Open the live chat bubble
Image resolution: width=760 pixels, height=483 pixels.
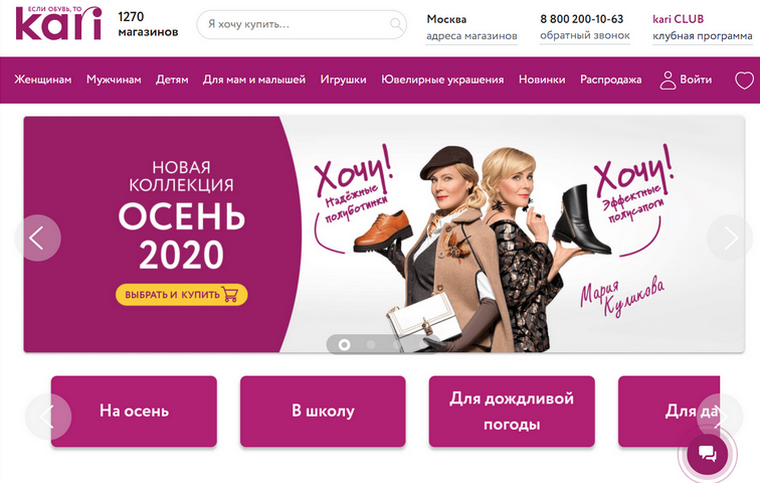(x=707, y=454)
